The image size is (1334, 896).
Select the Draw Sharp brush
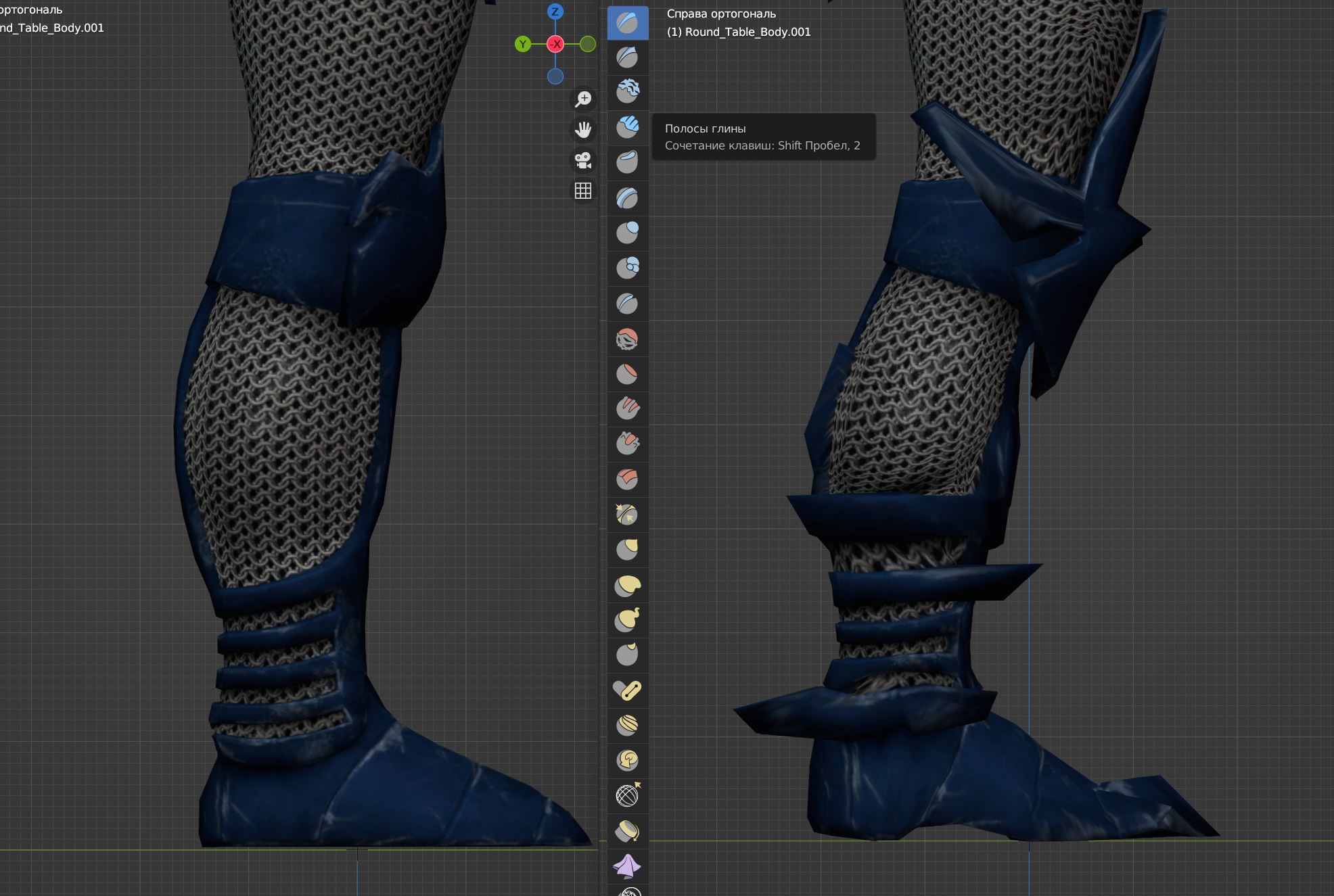click(627, 57)
